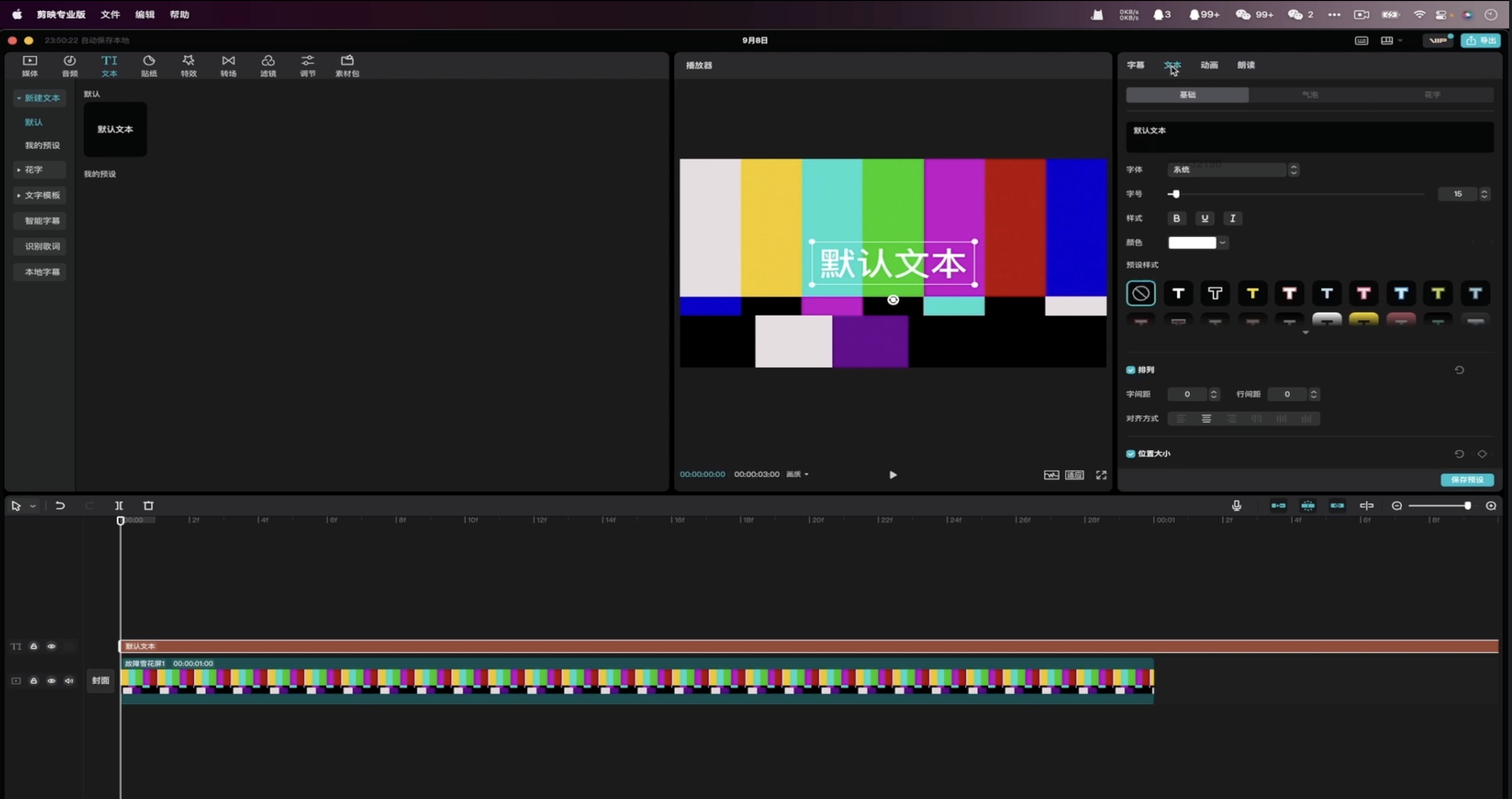Open the 文件 menu in menu bar
The image size is (1512, 799).
pyautogui.click(x=110, y=15)
